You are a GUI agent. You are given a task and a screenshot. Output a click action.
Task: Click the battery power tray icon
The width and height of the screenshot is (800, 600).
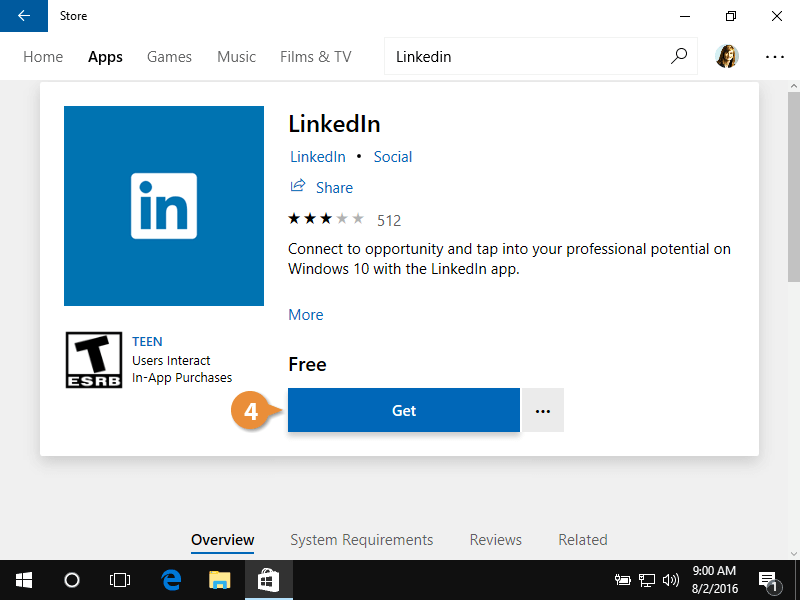coord(622,580)
